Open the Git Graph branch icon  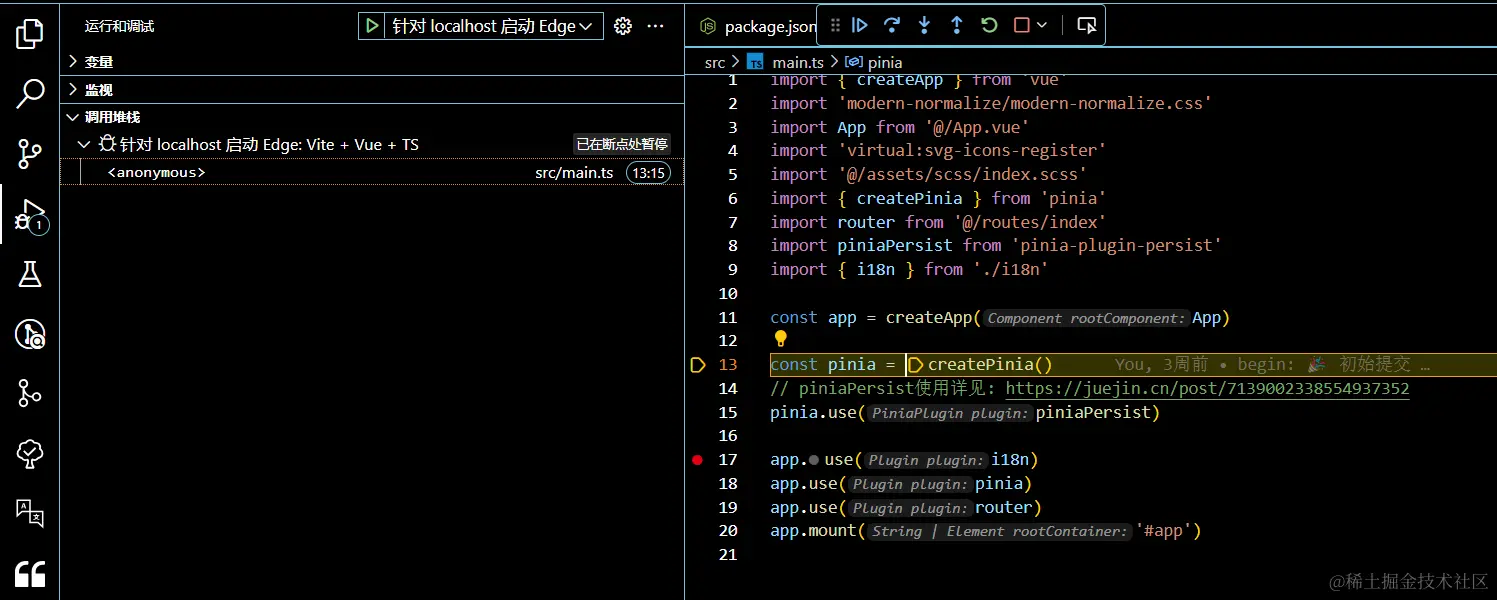30,394
